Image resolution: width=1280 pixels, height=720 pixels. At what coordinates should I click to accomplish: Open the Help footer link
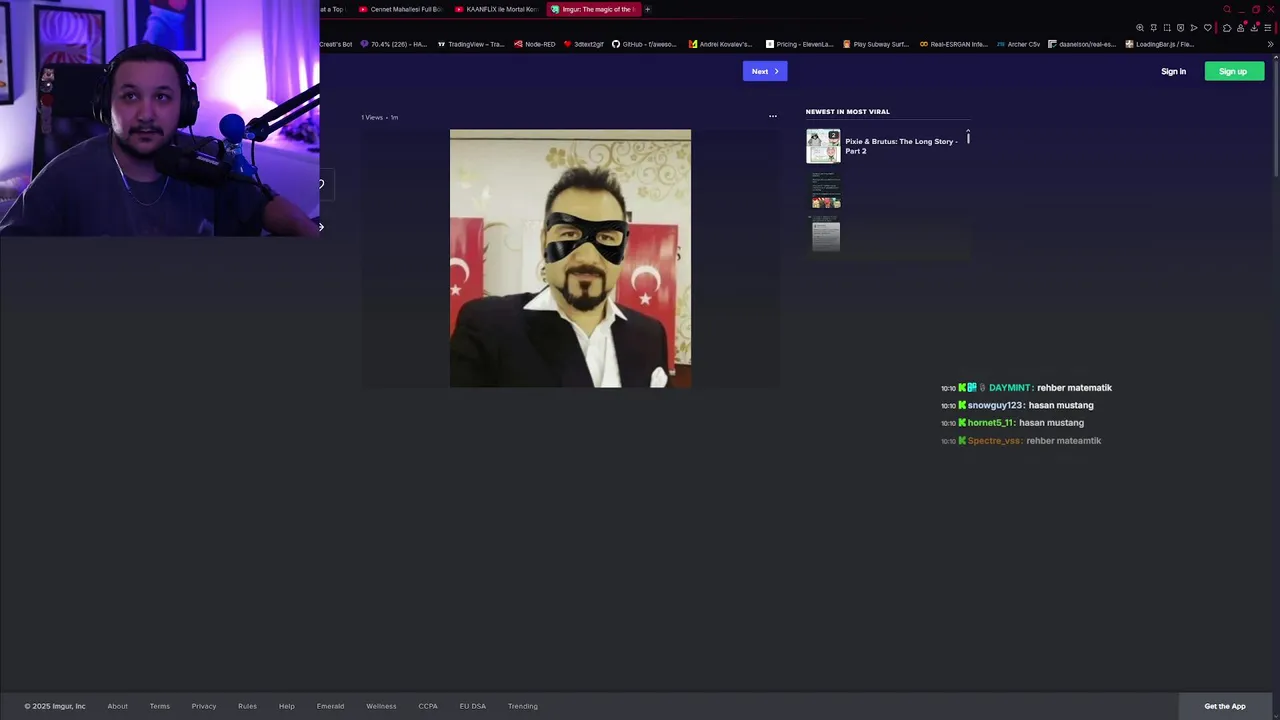(287, 706)
